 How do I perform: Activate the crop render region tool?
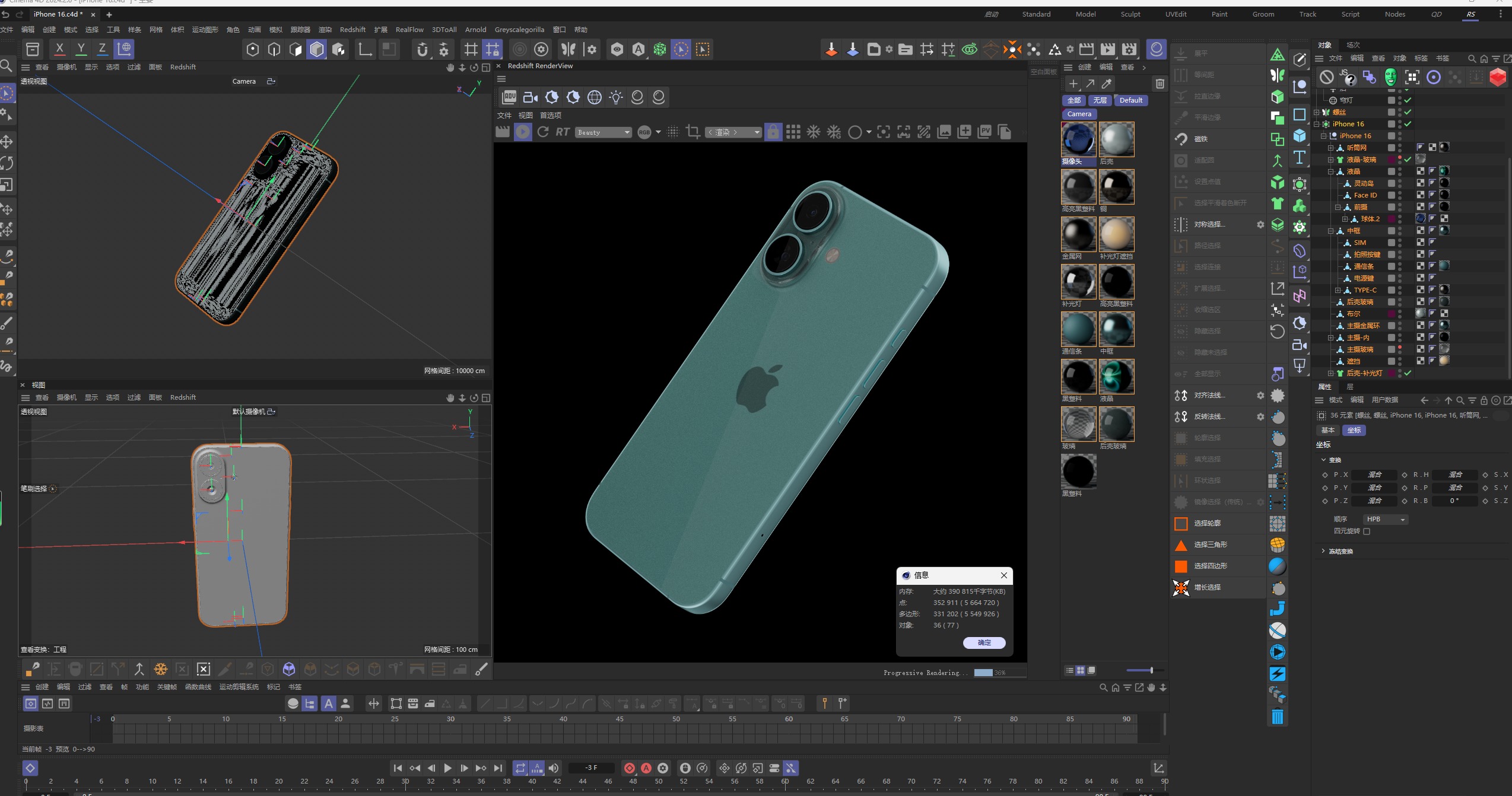693,132
